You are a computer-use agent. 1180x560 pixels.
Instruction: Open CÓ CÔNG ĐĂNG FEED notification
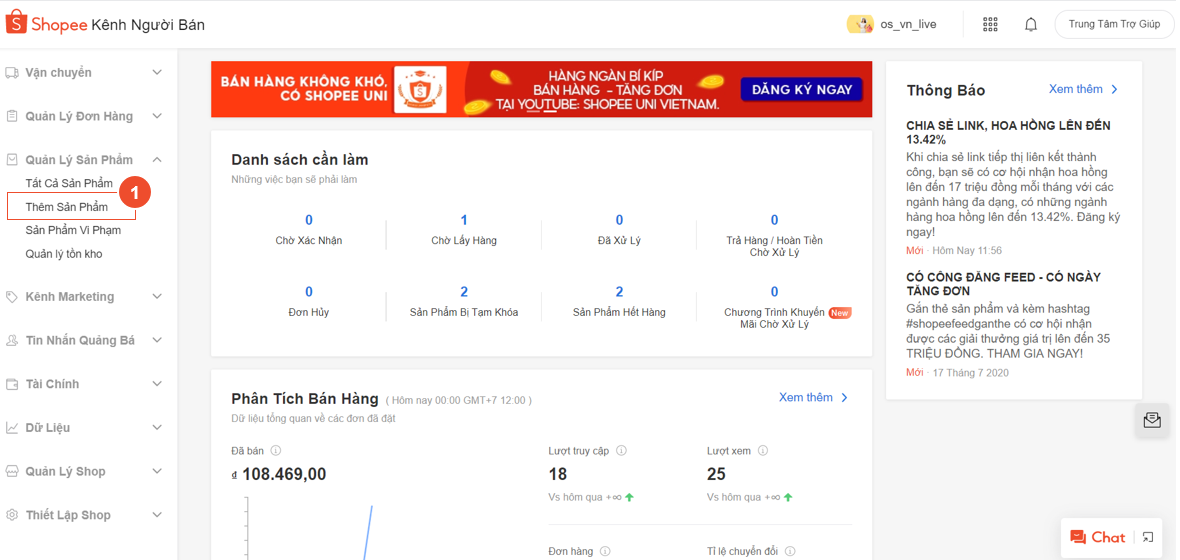click(1003, 284)
